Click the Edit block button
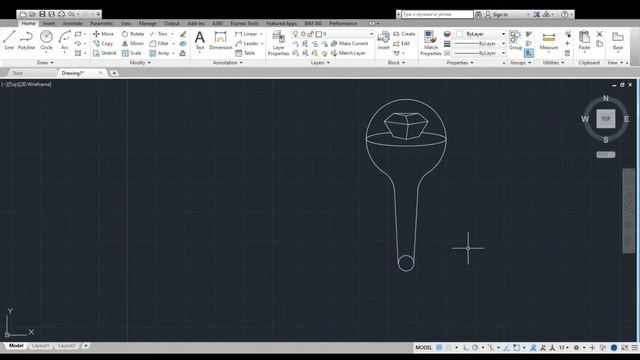 point(402,43)
